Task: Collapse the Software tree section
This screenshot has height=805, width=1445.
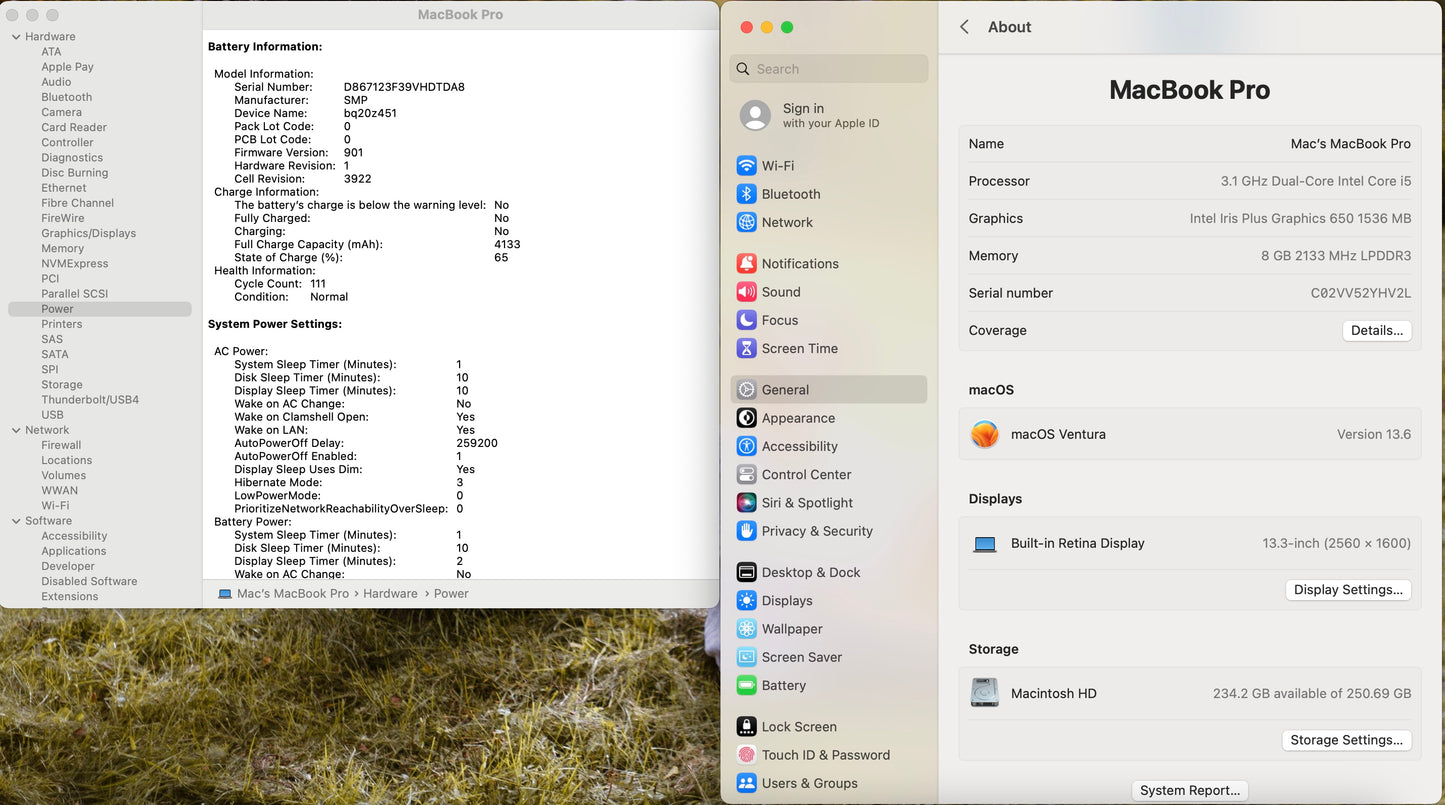Action: 16,521
